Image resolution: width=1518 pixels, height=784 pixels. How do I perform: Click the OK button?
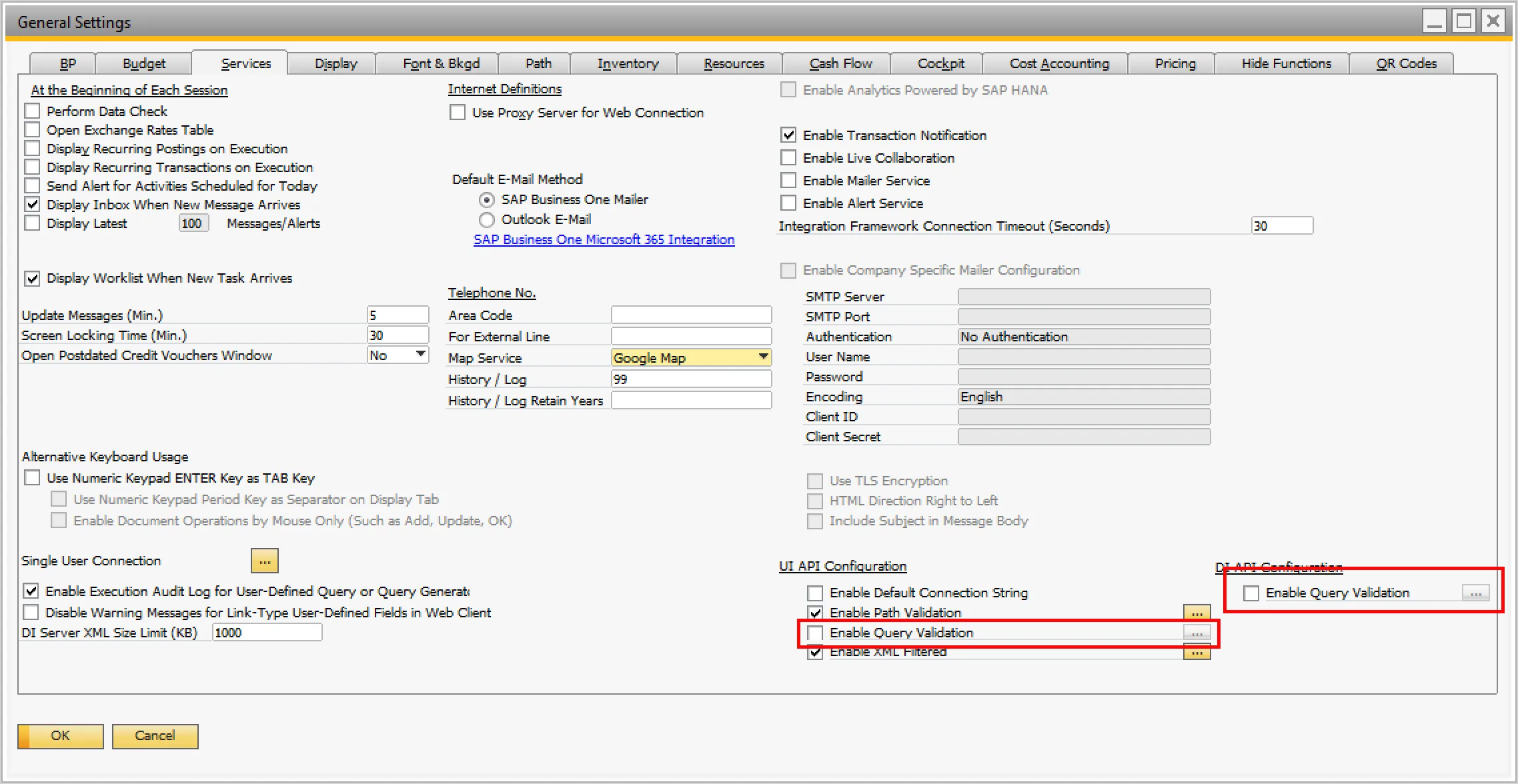(61, 736)
